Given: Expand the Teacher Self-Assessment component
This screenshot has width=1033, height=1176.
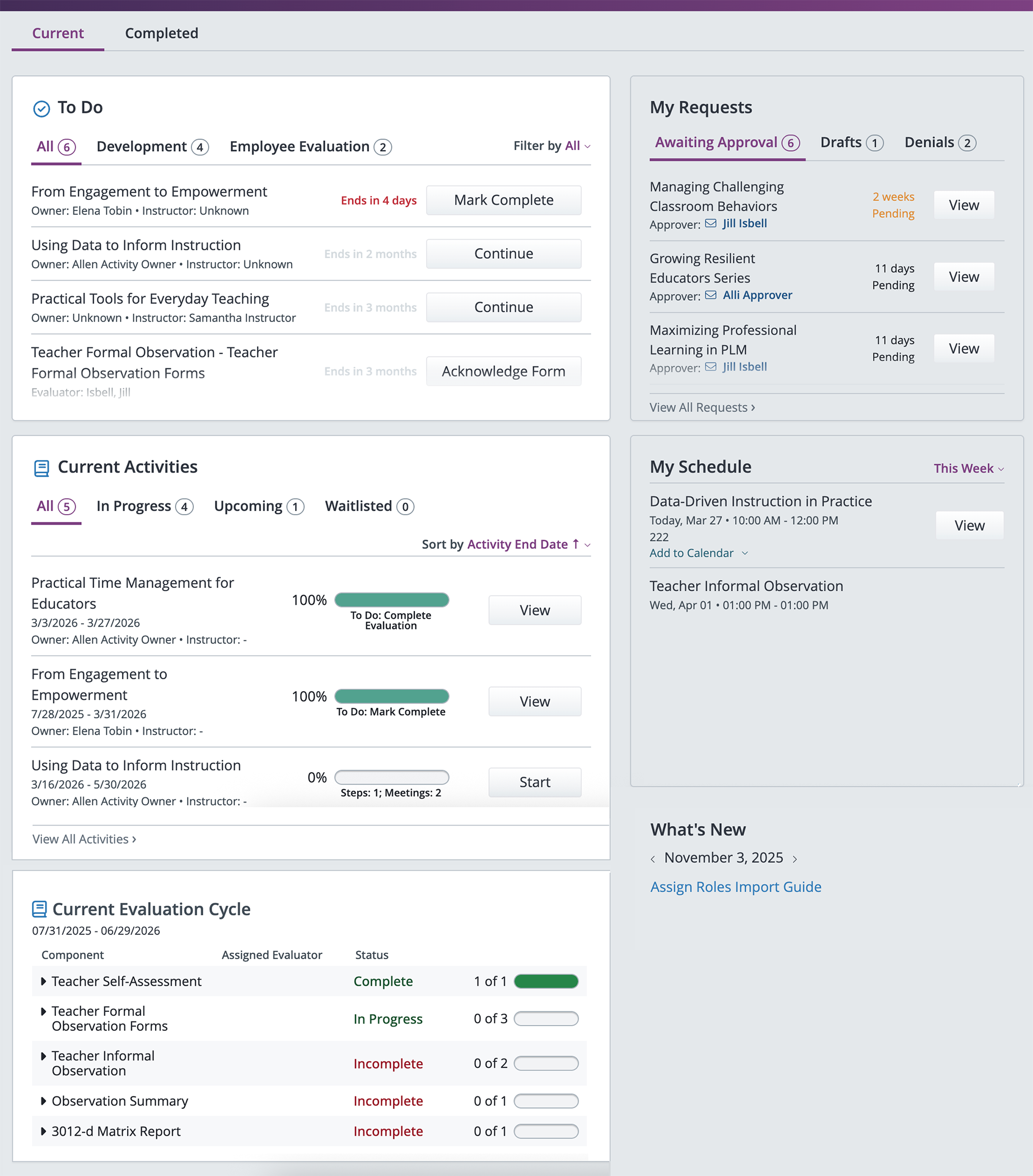Looking at the screenshot, I should pyautogui.click(x=43, y=981).
